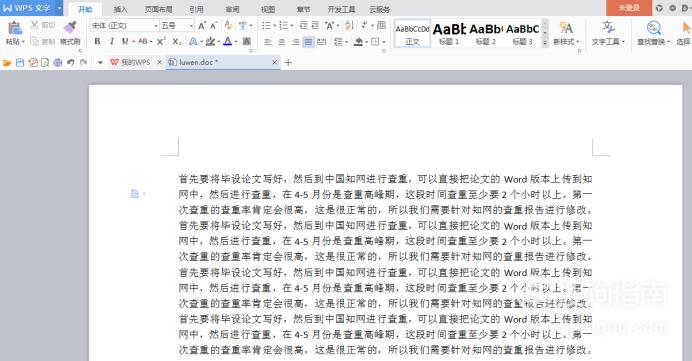The height and width of the screenshot is (361, 692).
Task: Apply the 标题 1 heading style
Action: pos(449,34)
